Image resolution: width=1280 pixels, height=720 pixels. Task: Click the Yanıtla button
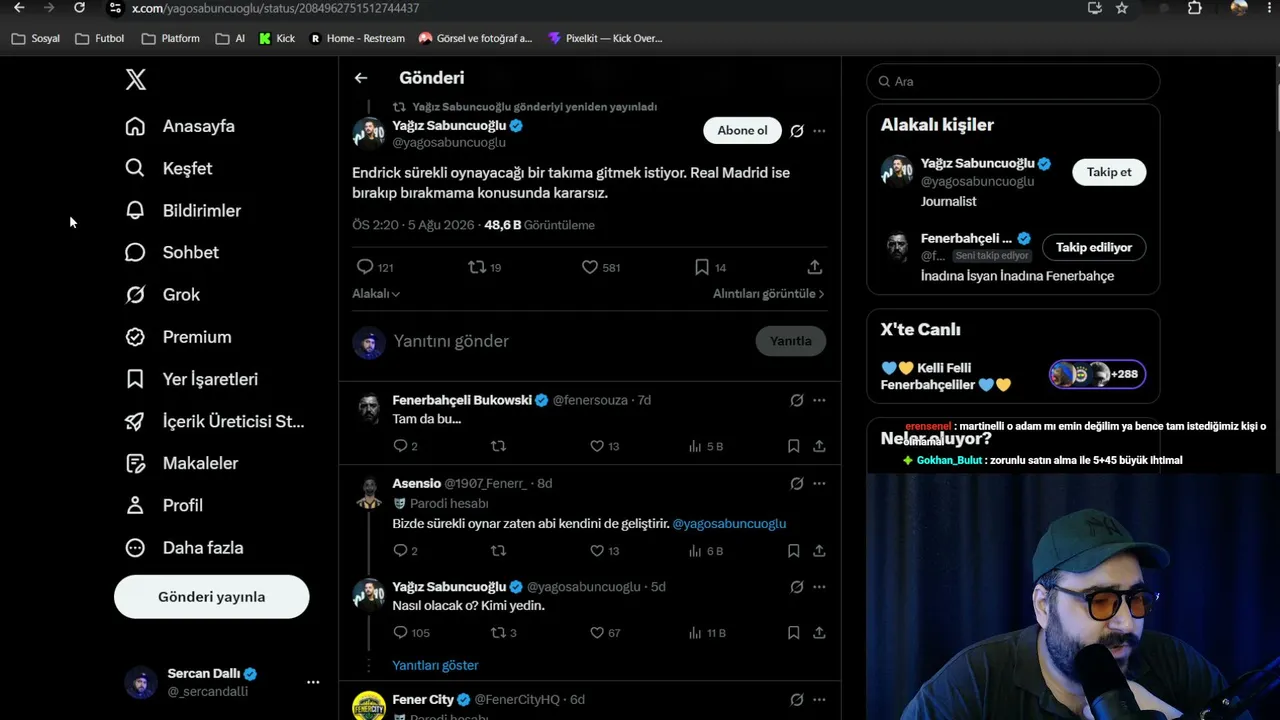coord(790,341)
